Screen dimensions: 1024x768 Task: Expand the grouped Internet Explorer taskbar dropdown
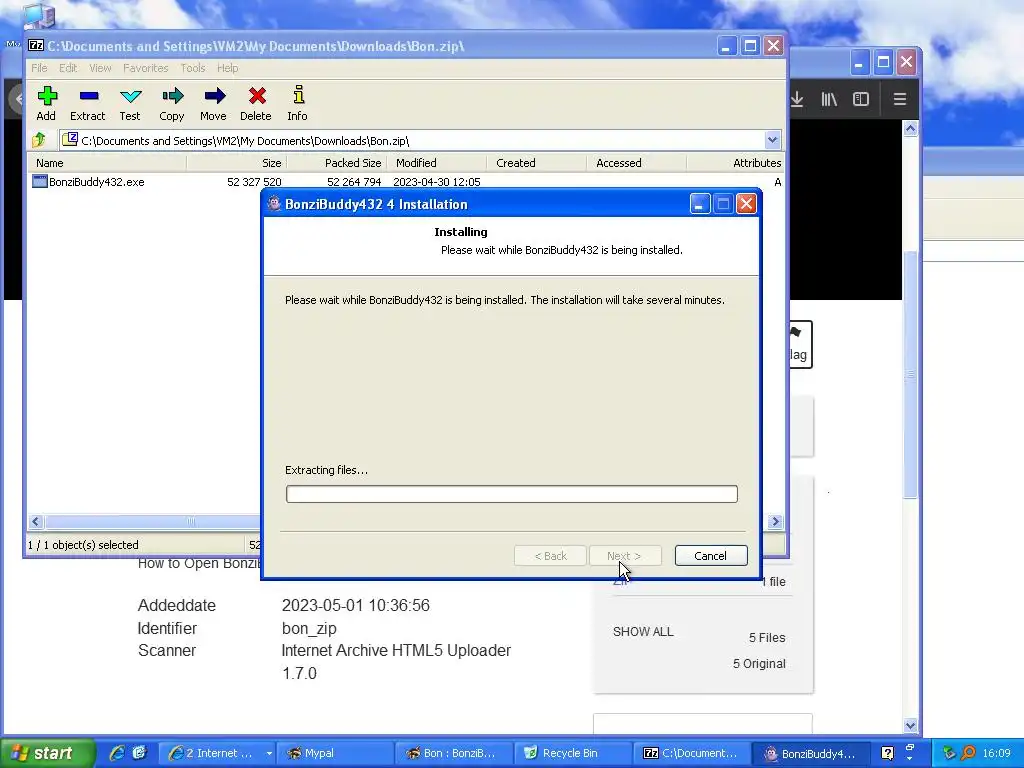[x=268, y=754]
